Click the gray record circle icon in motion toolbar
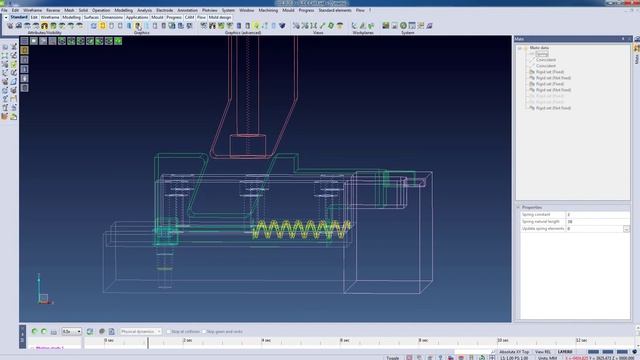Image resolution: width=640 pixels, height=360 pixels. click(102, 331)
